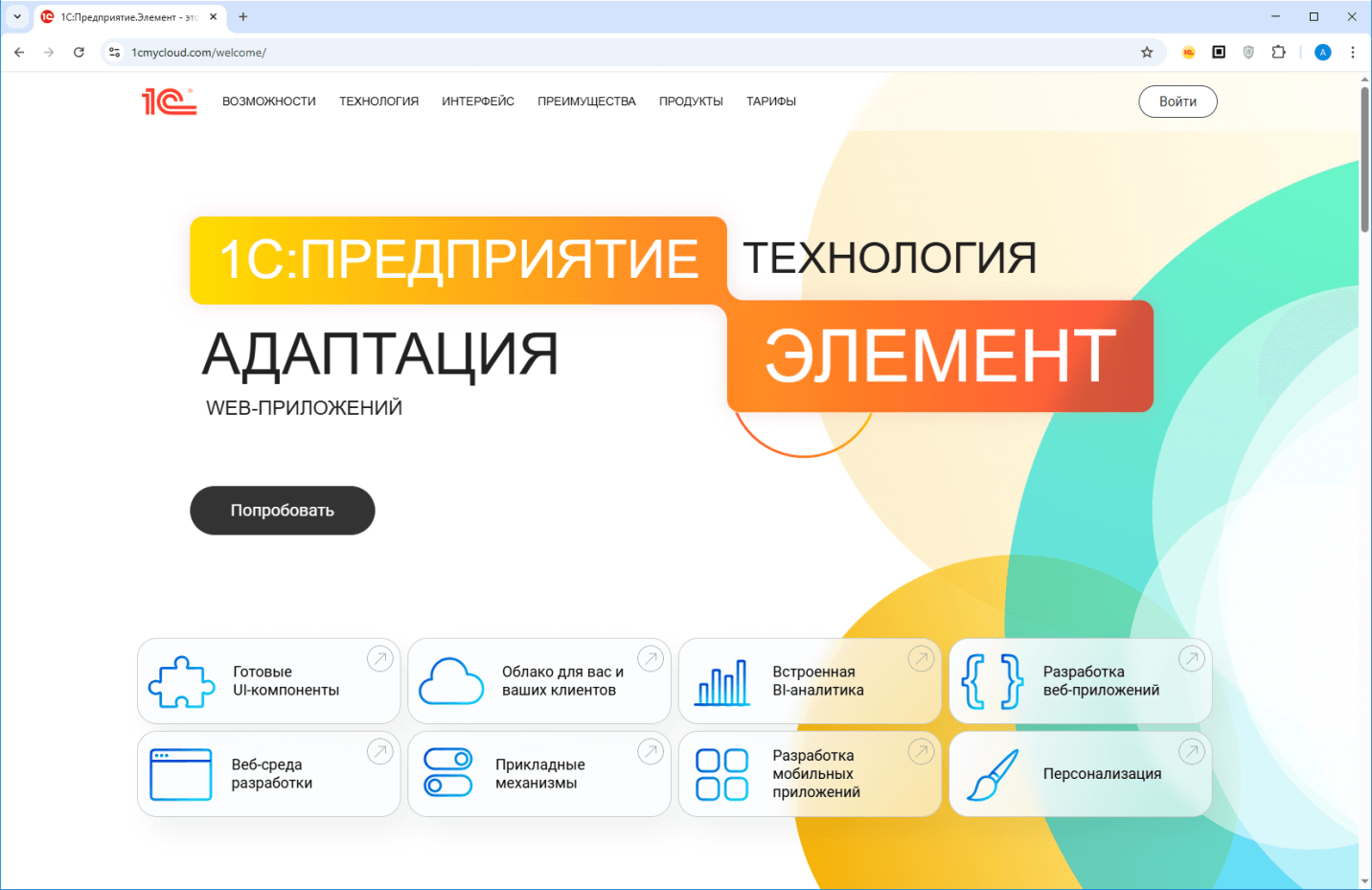Click the four squares icon for мобильных приложений
The image size is (1372, 890).
[722, 774]
